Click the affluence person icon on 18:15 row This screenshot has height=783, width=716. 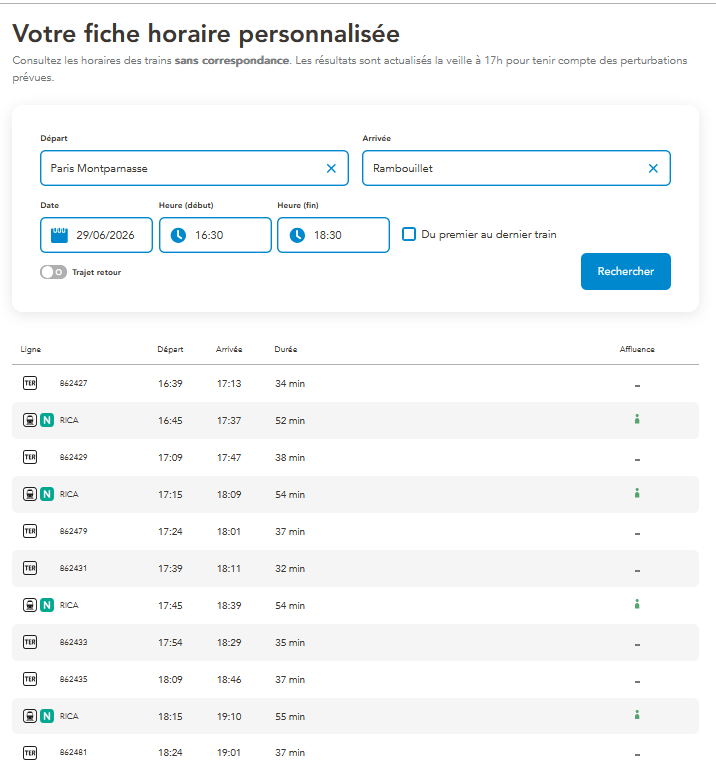[637, 715]
